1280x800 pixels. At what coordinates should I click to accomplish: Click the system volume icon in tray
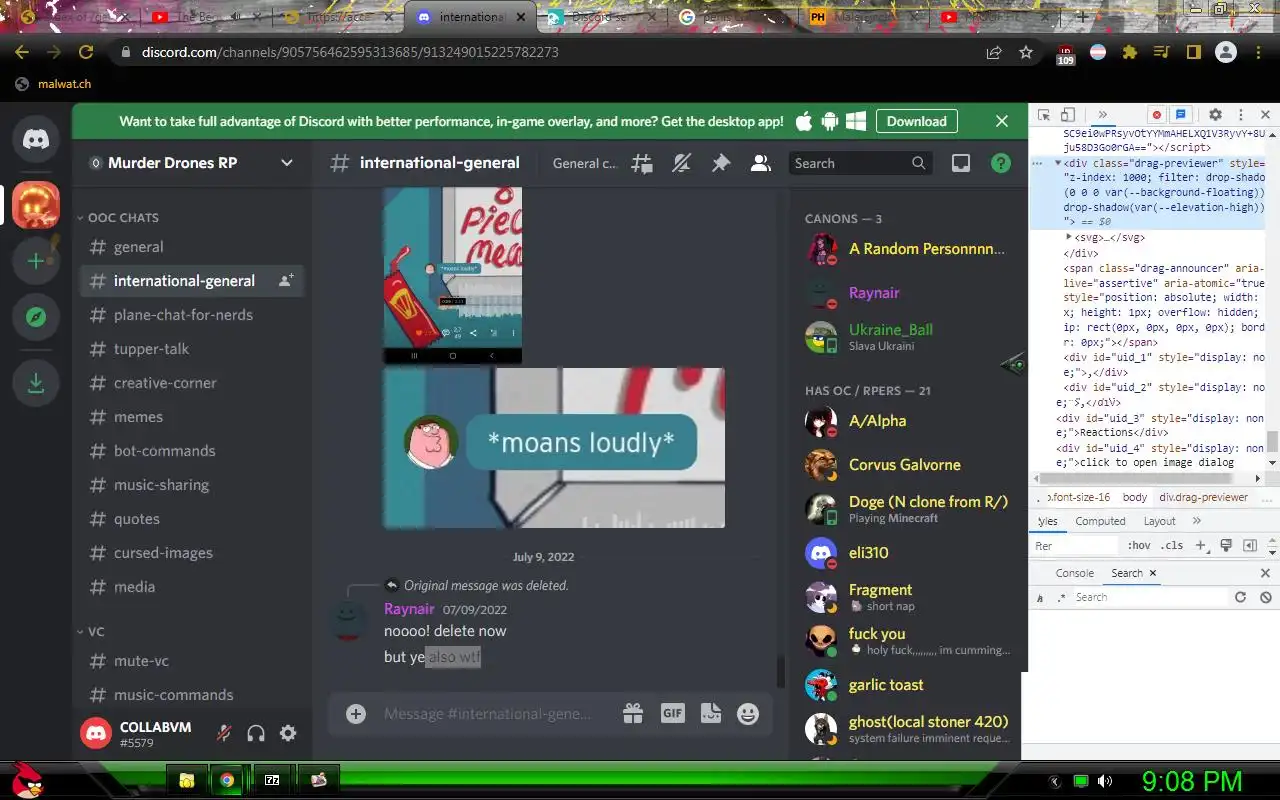pos(1104,781)
